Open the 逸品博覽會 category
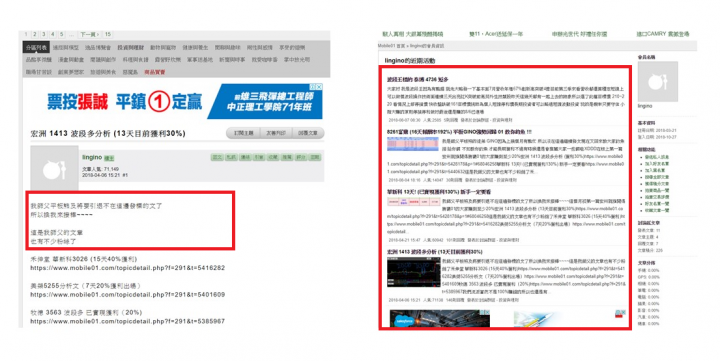 pos(98,47)
